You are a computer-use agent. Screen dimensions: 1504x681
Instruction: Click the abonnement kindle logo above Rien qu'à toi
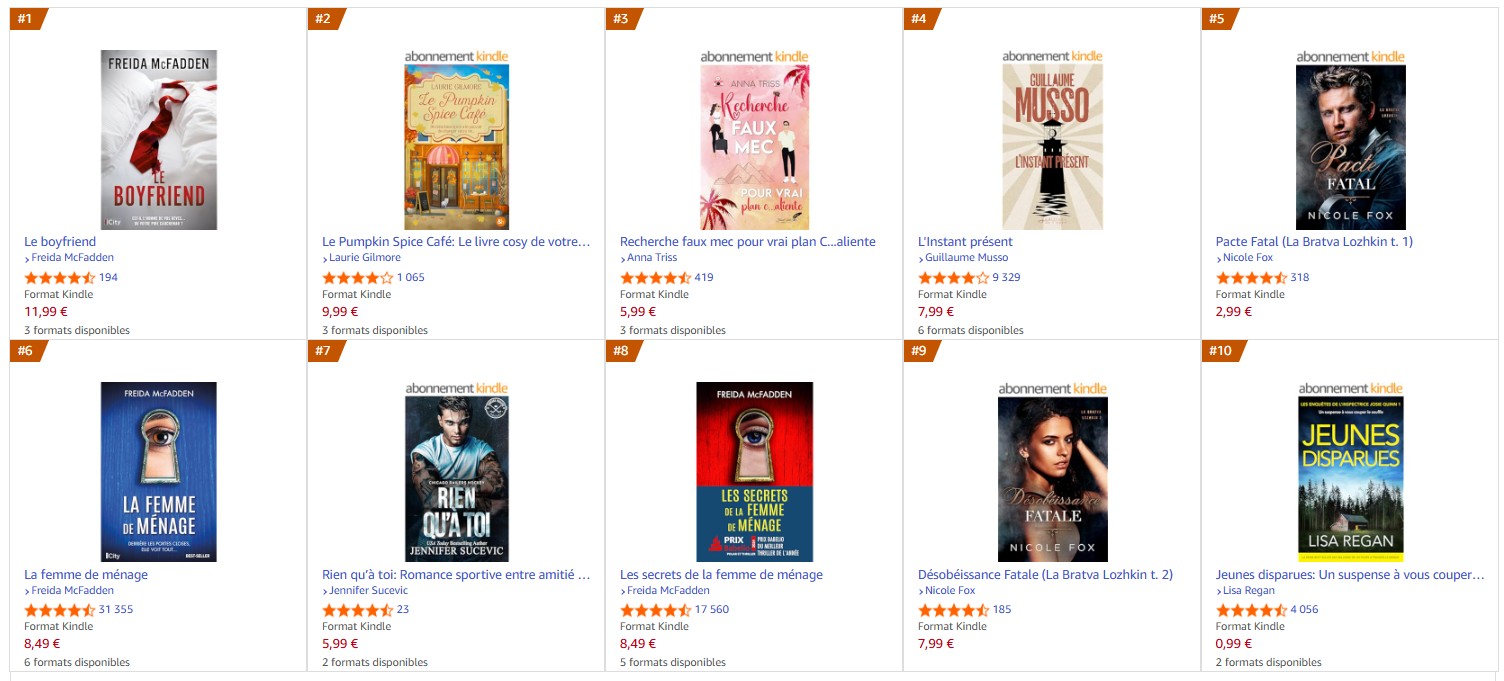(456, 389)
